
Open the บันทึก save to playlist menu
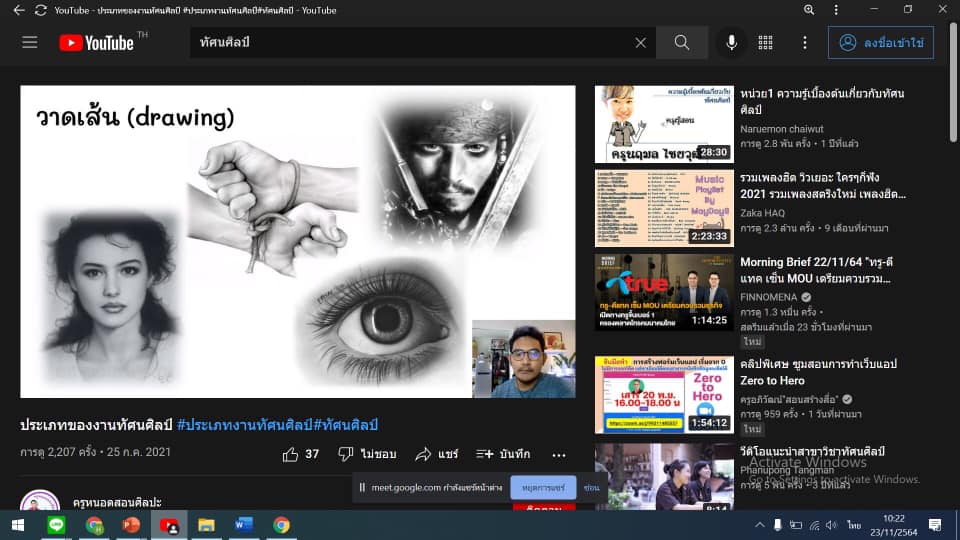click(503, 454)
